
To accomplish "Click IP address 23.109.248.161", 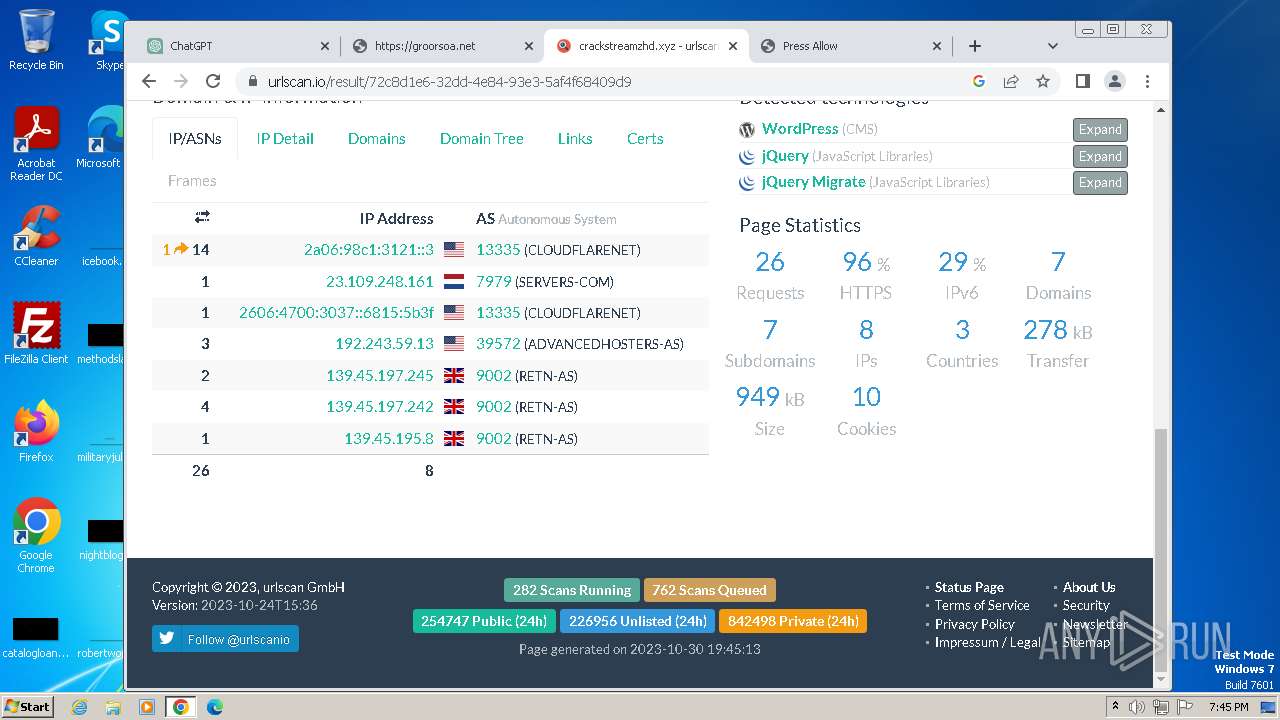I will coord(380,282).
